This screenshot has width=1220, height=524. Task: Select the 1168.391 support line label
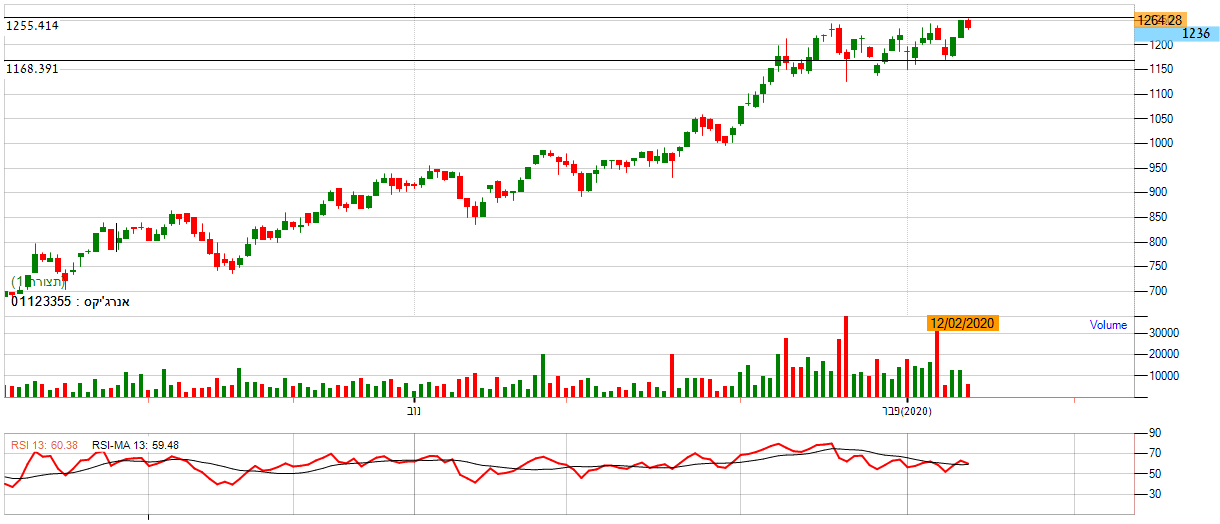[33, 69]
